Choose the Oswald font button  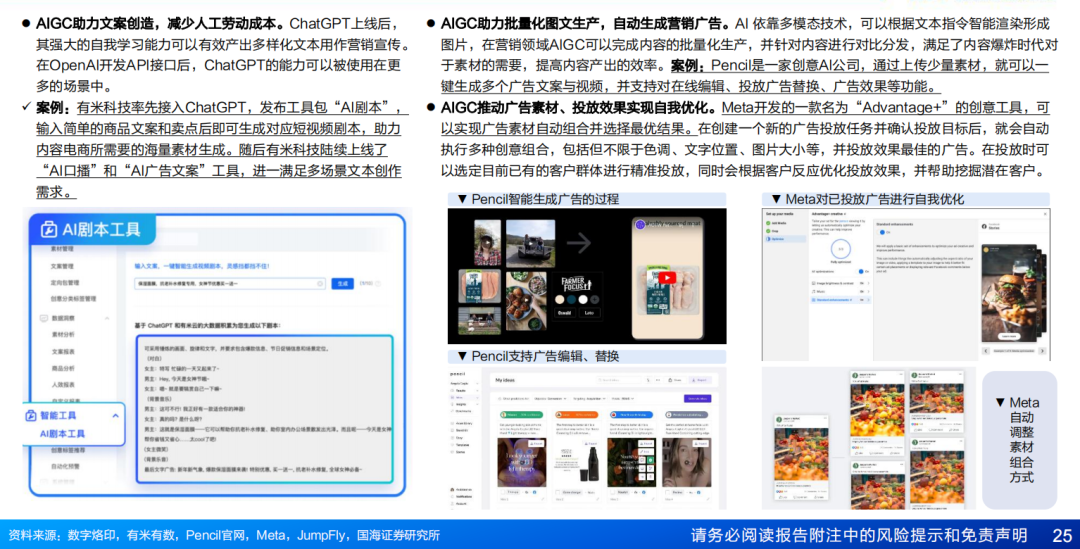[564, 313]
